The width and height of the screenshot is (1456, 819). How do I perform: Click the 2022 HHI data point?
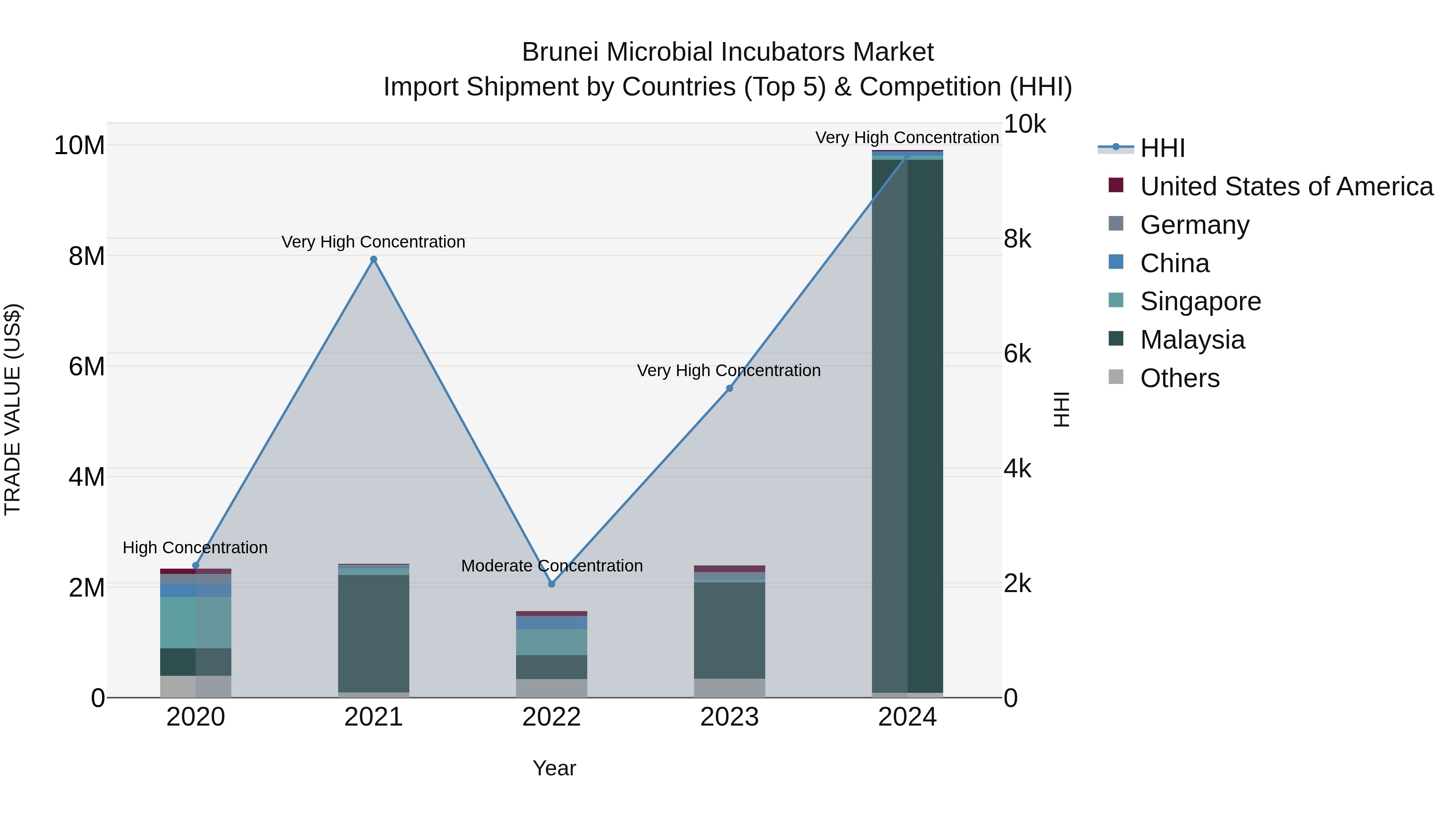tap(552, 584)
